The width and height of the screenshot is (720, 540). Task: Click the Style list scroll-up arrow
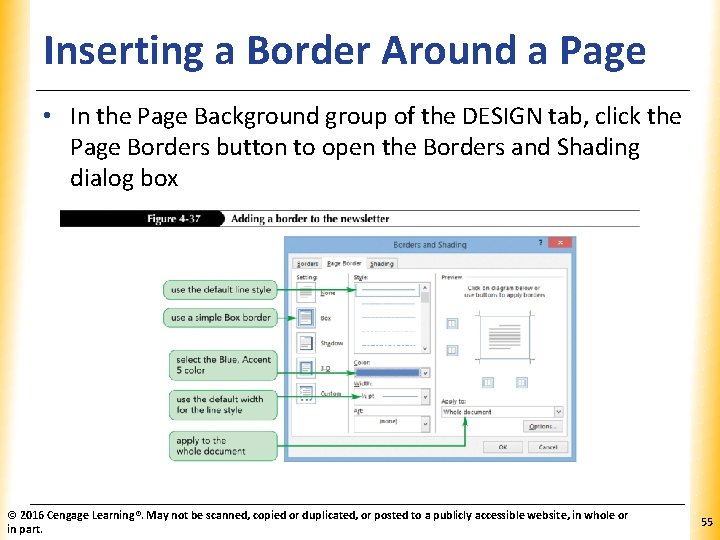point(425,287)
